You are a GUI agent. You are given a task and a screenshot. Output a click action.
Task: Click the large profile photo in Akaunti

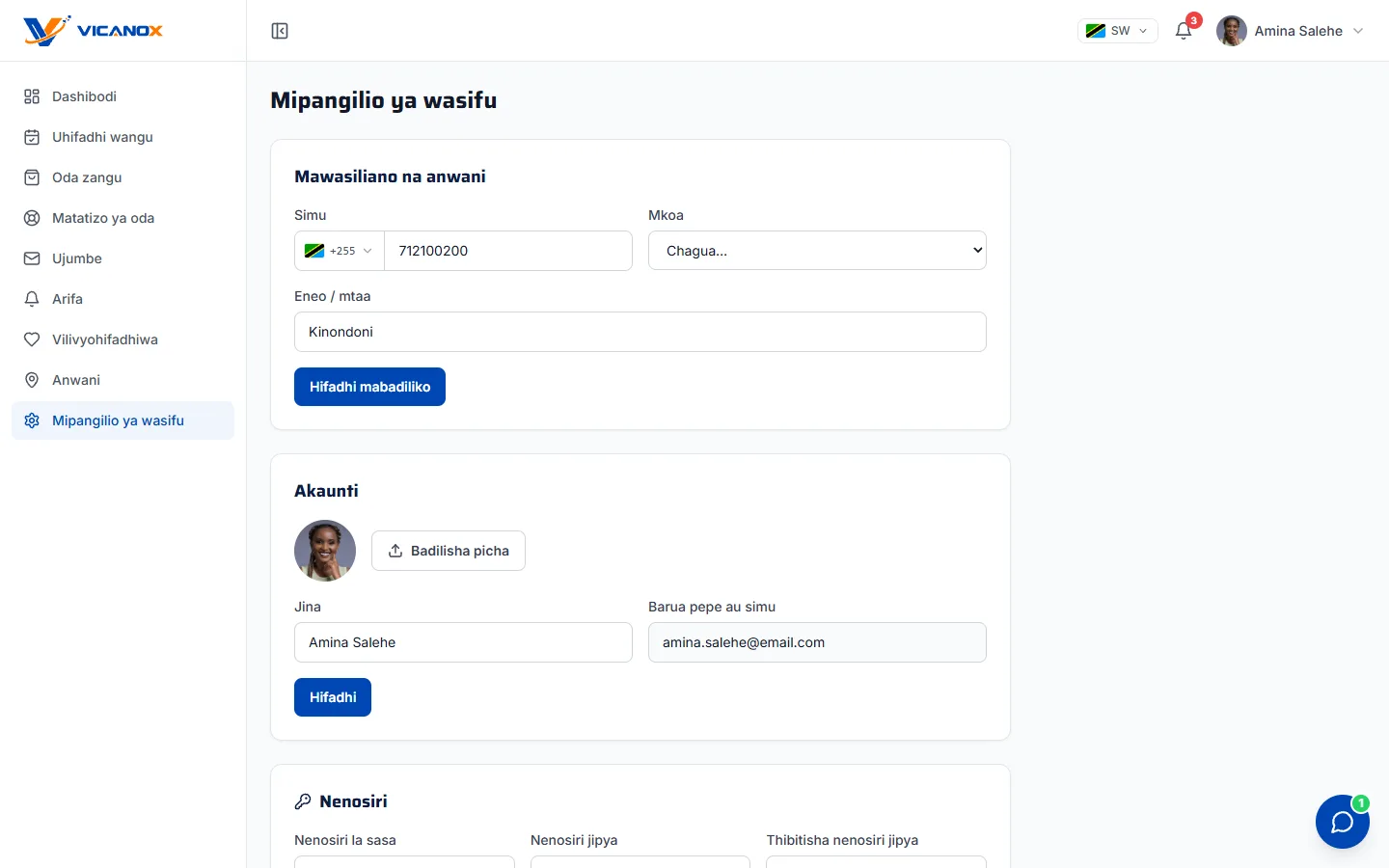(x=325, y=551)
